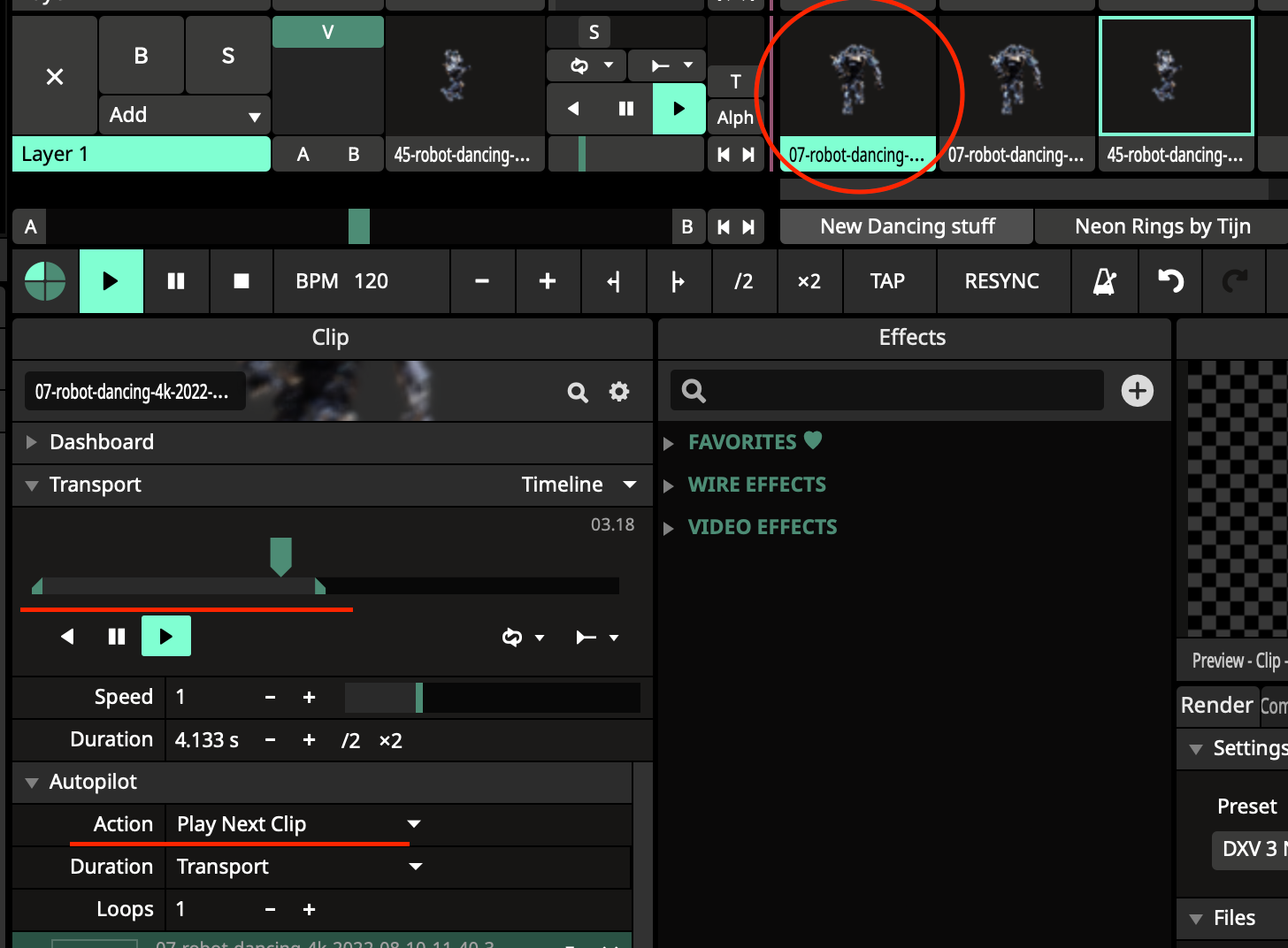Open clip settings gear icon
1288x948 pixels.
click(x=619, y=392)
